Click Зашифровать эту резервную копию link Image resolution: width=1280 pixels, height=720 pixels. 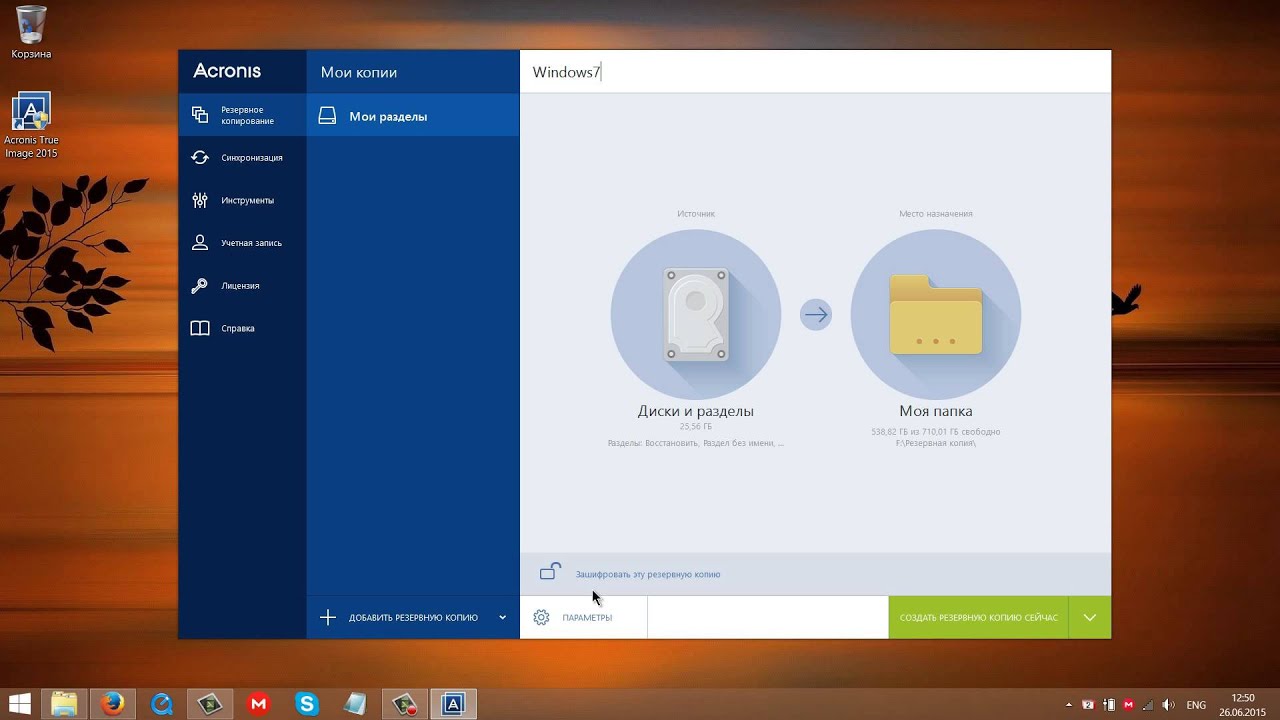point(648,575)
